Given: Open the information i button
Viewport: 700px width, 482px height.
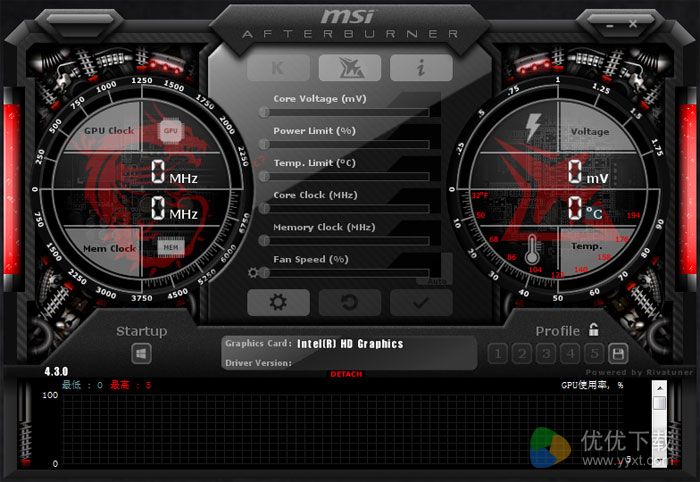Looking at the screenshot, I should pyautogui.click(x=421, y=68).
